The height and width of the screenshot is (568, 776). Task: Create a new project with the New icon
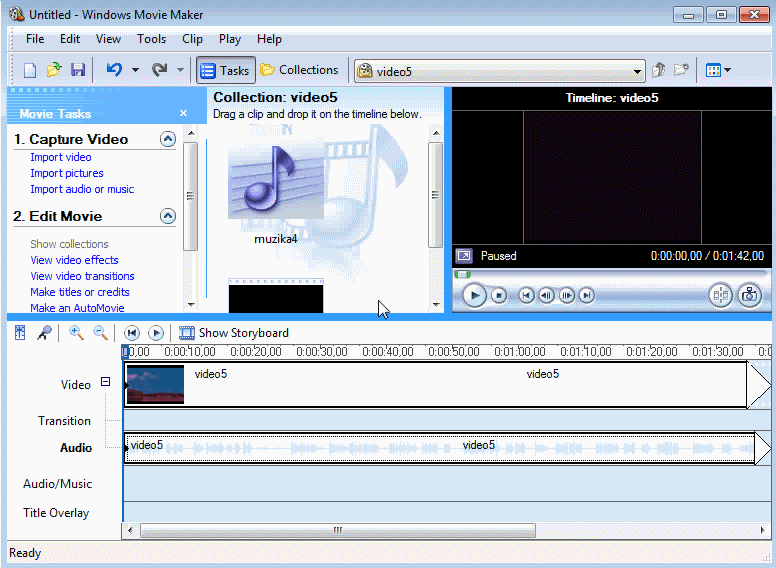coord(30,70)
